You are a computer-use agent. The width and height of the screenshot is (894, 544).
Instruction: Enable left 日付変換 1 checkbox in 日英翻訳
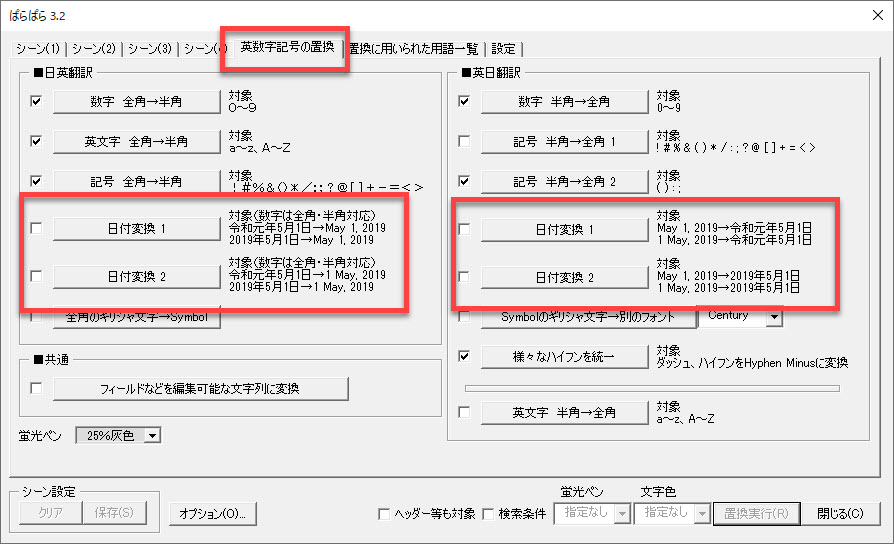pyautogui.click(x=37, y=229)
